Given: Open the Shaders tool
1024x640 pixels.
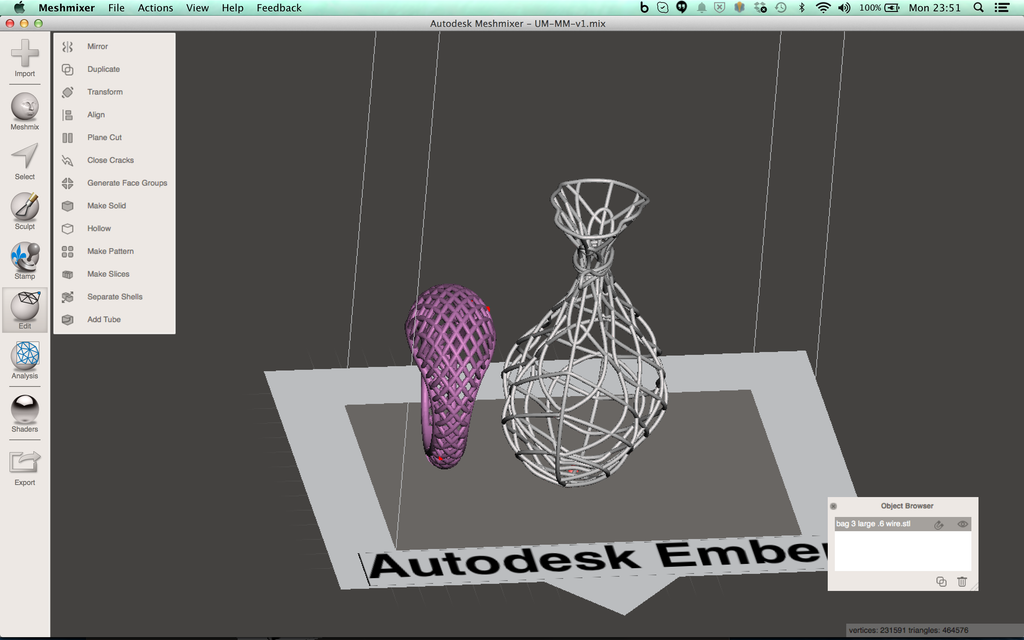Looking at the screenshot, I should (25, 413).
